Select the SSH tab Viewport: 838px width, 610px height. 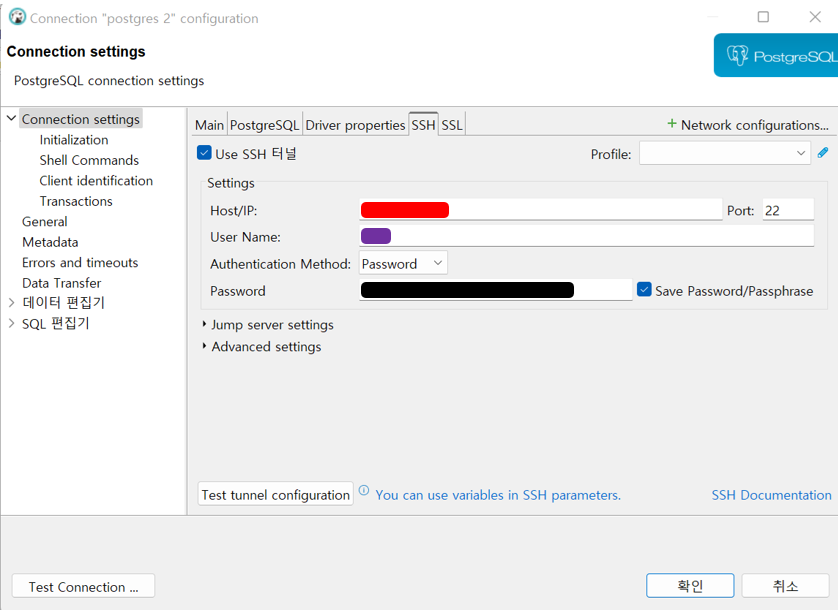423,125
